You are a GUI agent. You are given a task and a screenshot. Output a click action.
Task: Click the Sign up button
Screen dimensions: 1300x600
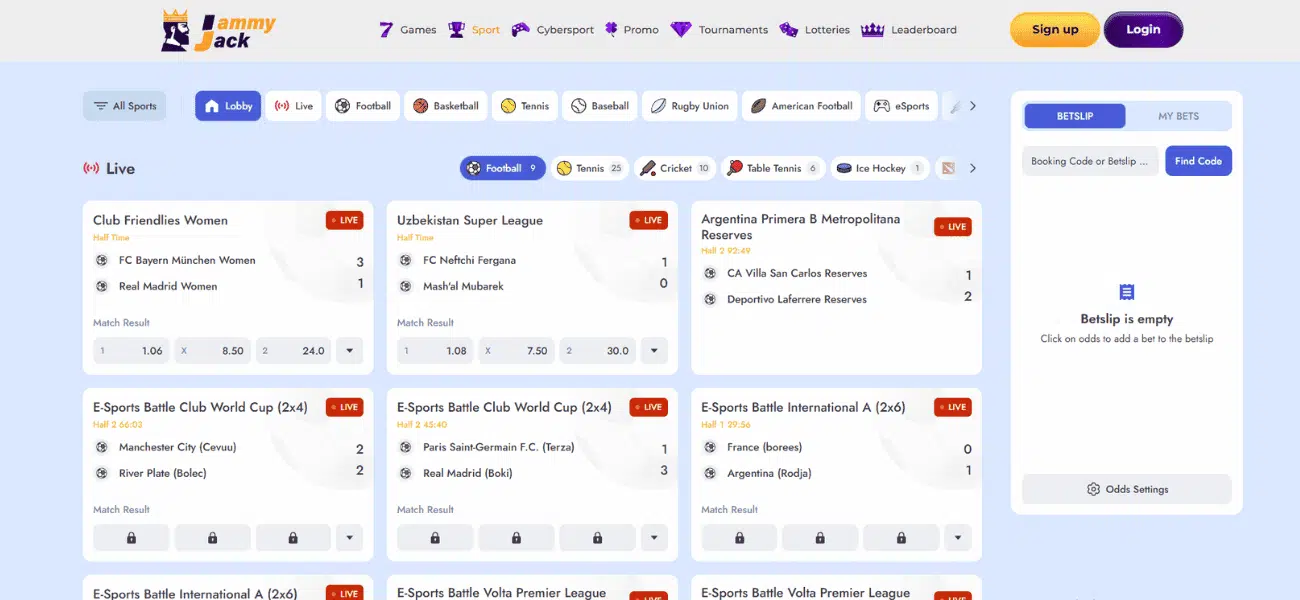[1055, 30]
